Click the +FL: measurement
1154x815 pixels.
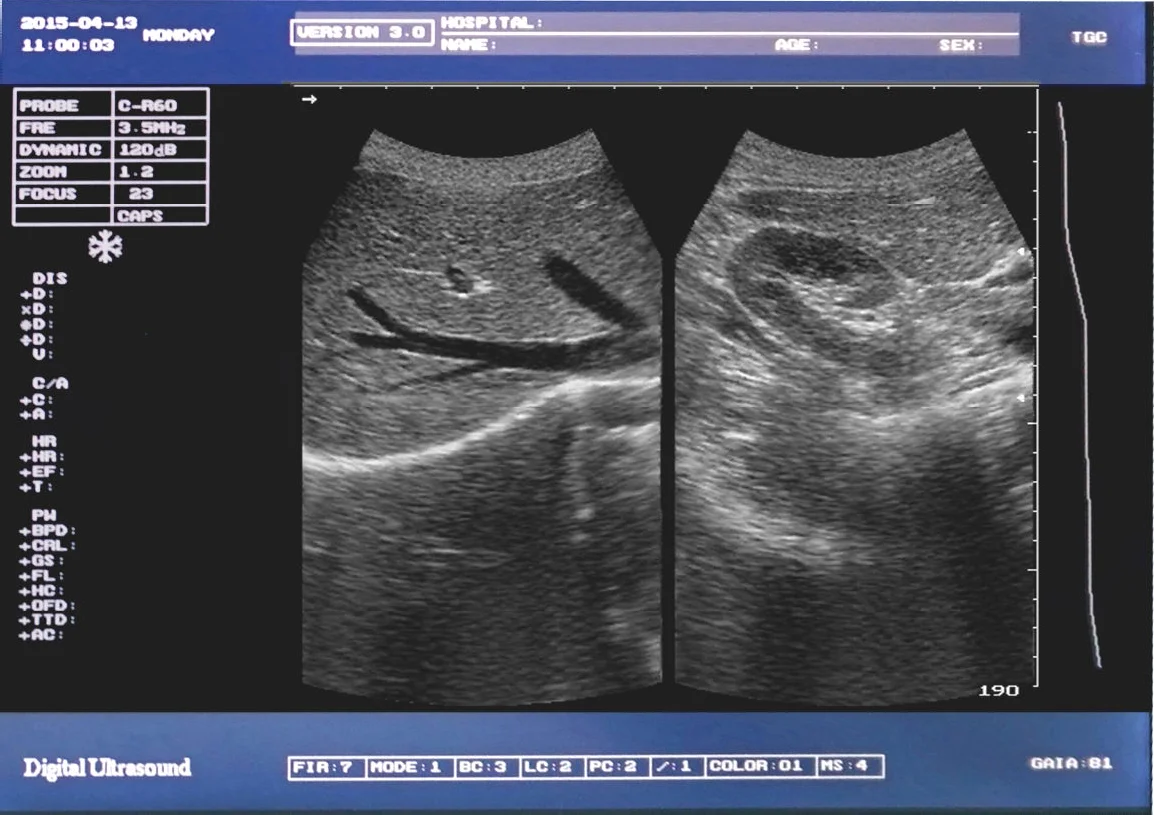[42, 576]
